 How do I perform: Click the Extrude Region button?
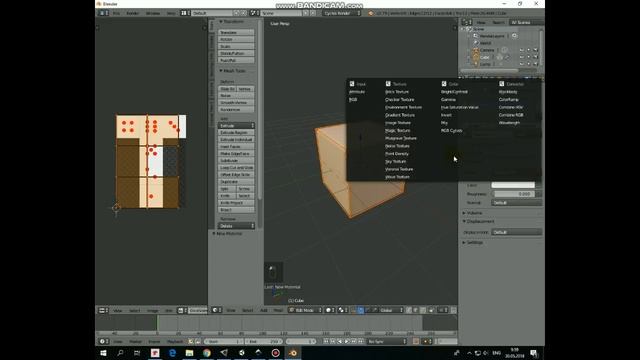pos(236,133)
